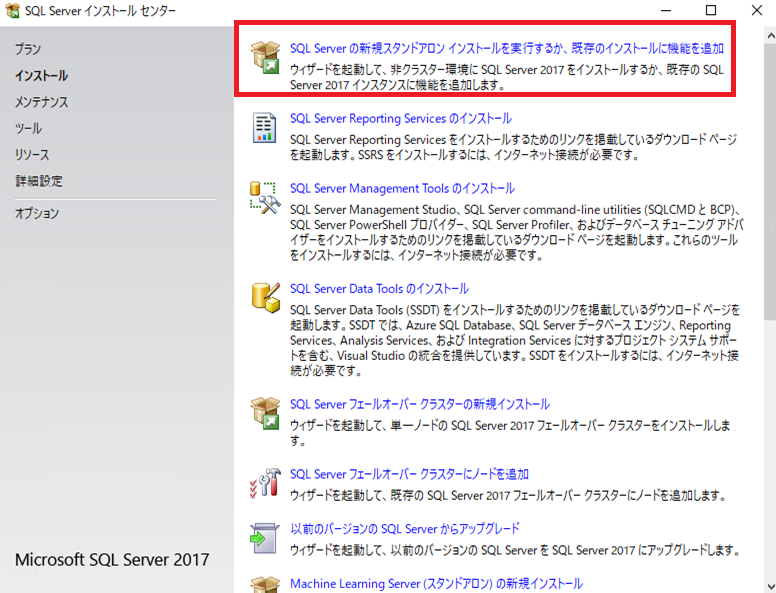Open SQL Server Data Tools のインストール link
Image resolution: width=776 pixels, height=593 pixels.
[x=379, y=289]
